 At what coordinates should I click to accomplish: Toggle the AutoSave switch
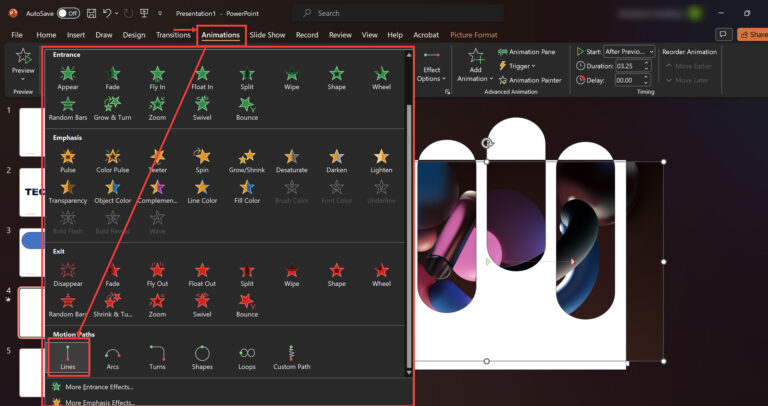coord(68,14)
